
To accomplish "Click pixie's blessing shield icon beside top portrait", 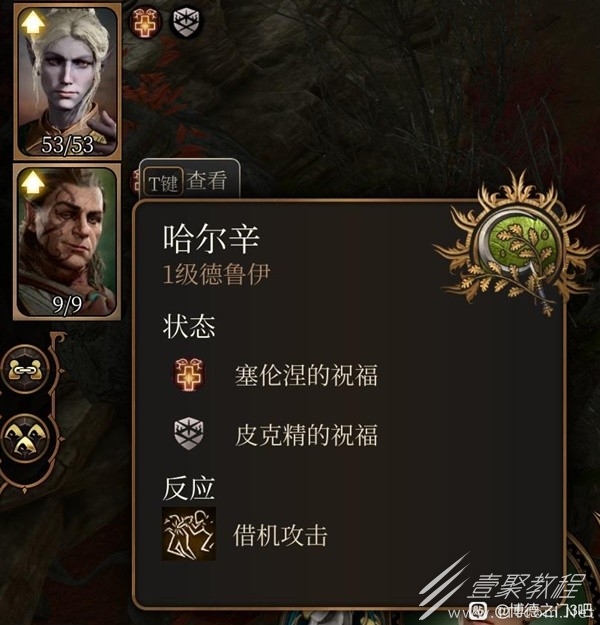I will click(187, 22).
